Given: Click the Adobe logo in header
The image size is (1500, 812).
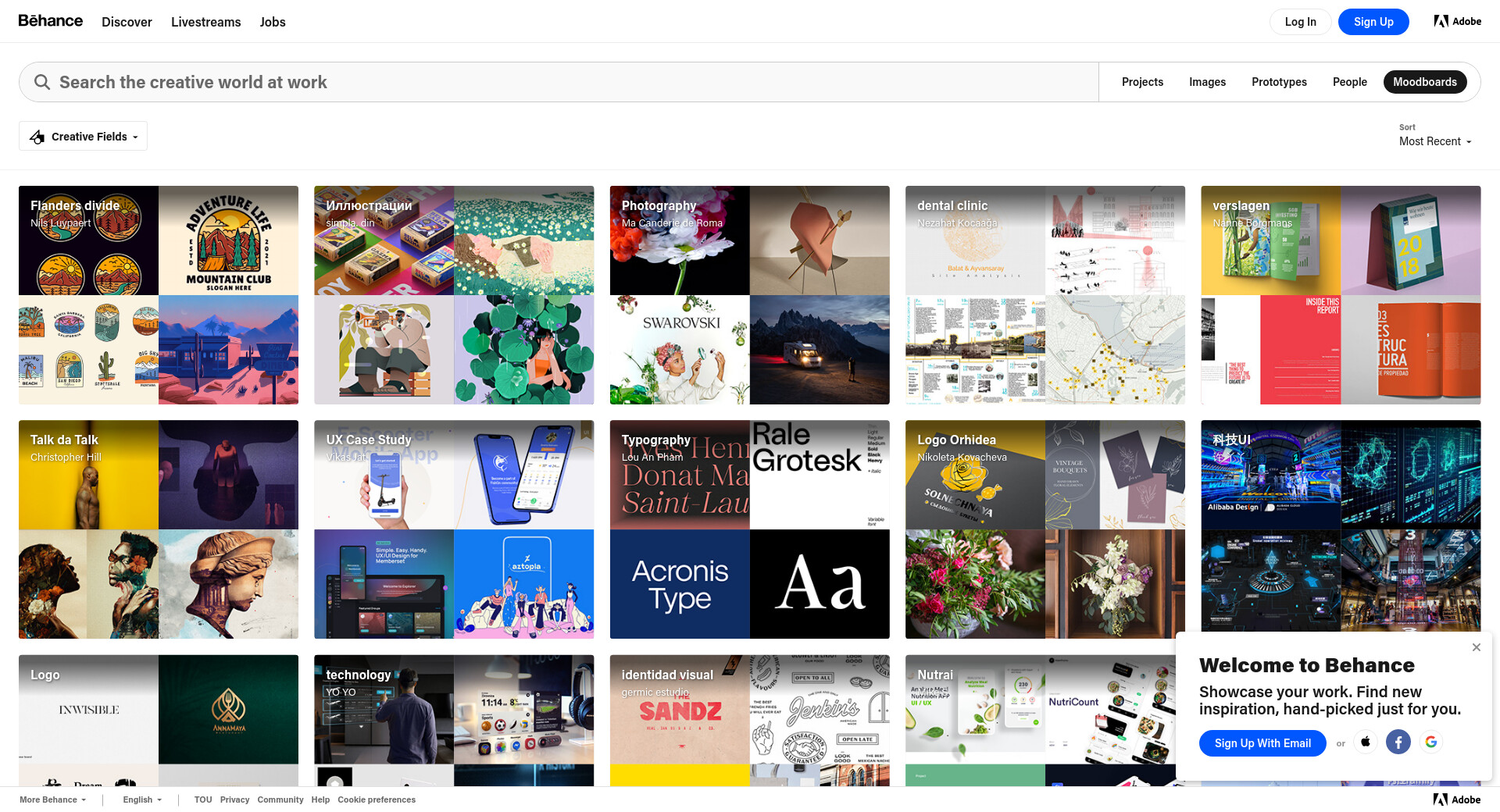Looking at the screenshot, I should (x=1457, y=21).
